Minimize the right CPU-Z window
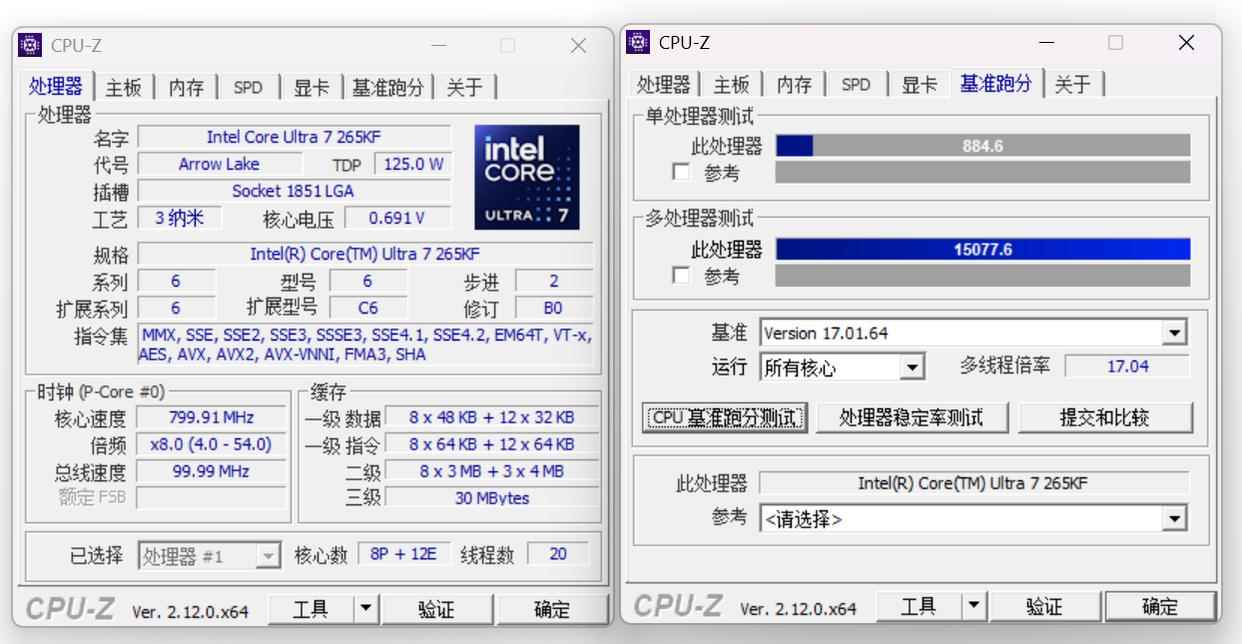The width and height of the screenshot is (1242, 644). (1047, 43)
